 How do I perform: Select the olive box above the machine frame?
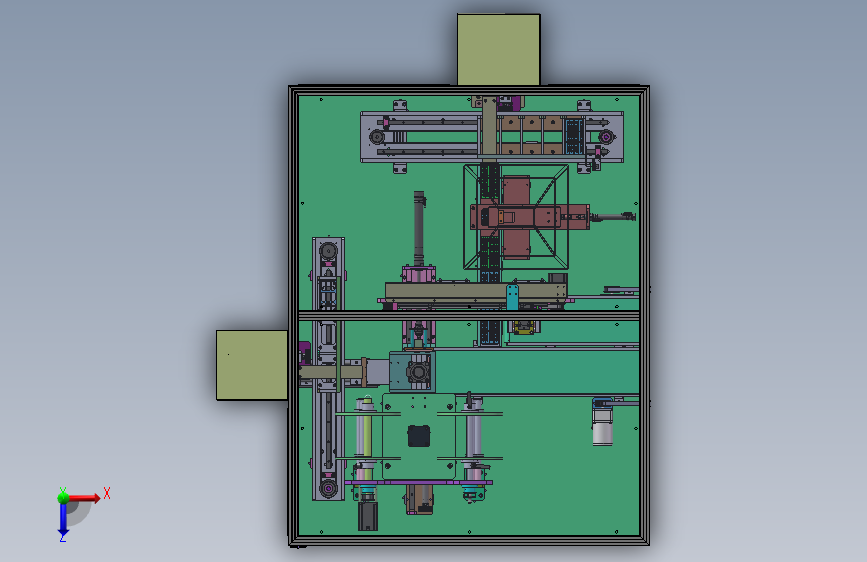click(x=498, y=50)
